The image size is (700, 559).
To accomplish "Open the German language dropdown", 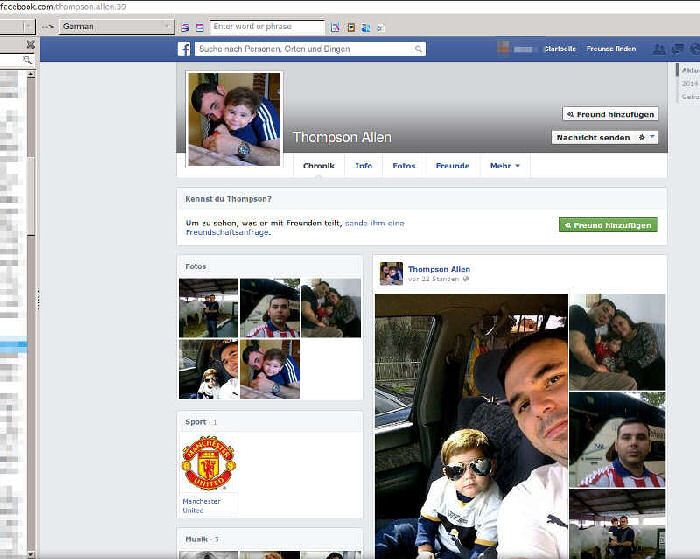I will pos(116,27).
